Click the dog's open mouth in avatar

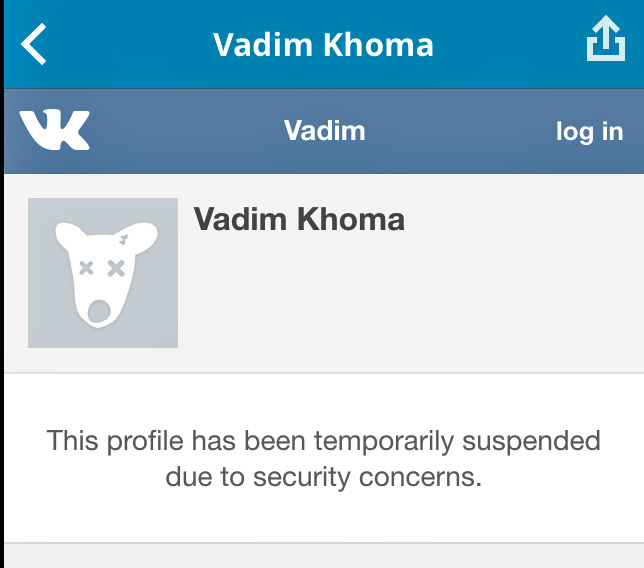[x=100, y=312]
